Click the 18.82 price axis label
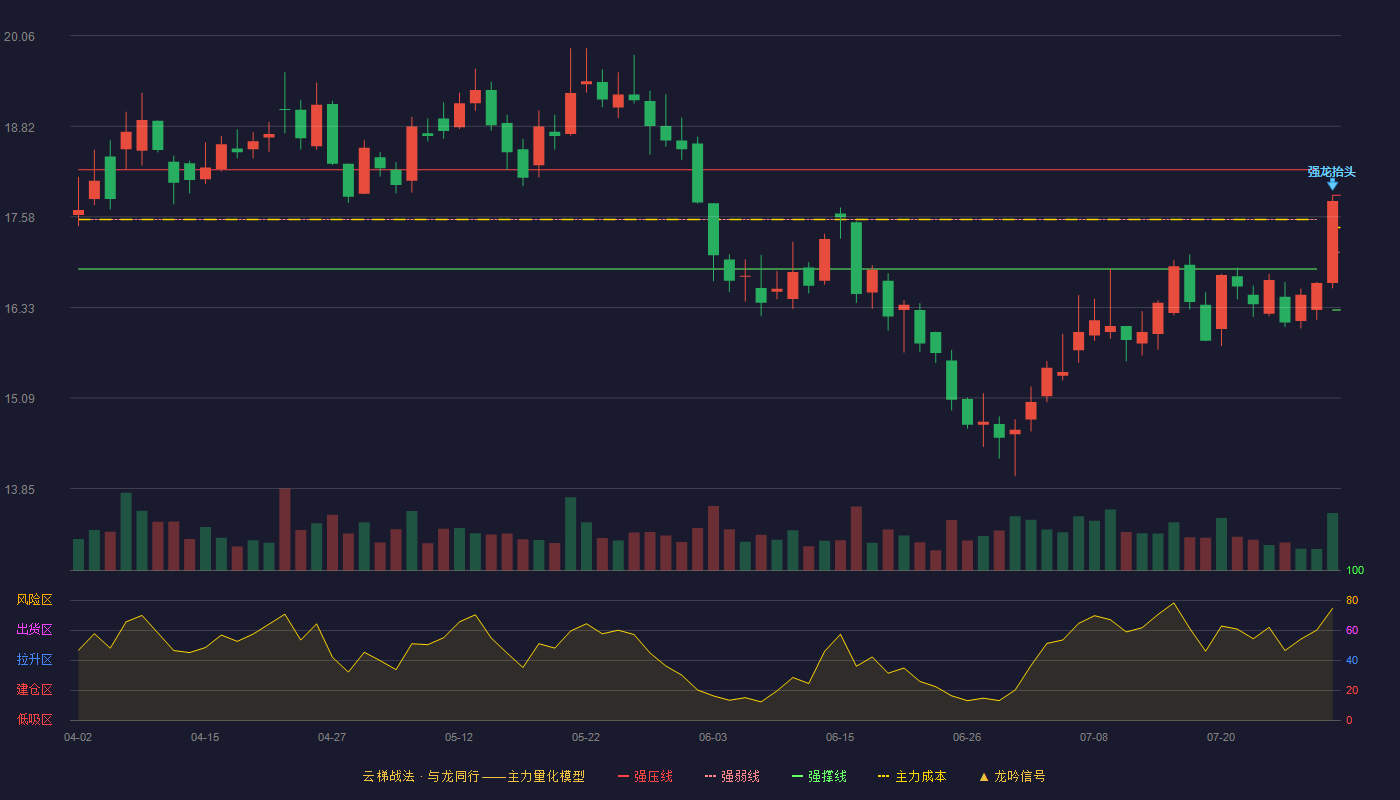 (x=19, y=128)
